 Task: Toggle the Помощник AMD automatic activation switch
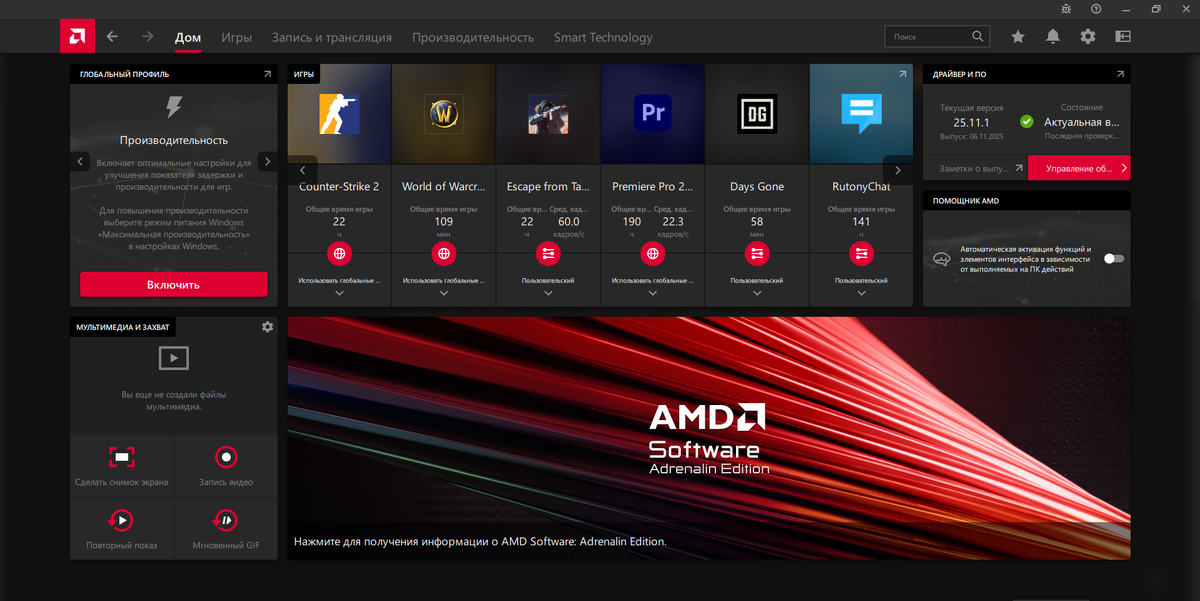[1114, 258]
